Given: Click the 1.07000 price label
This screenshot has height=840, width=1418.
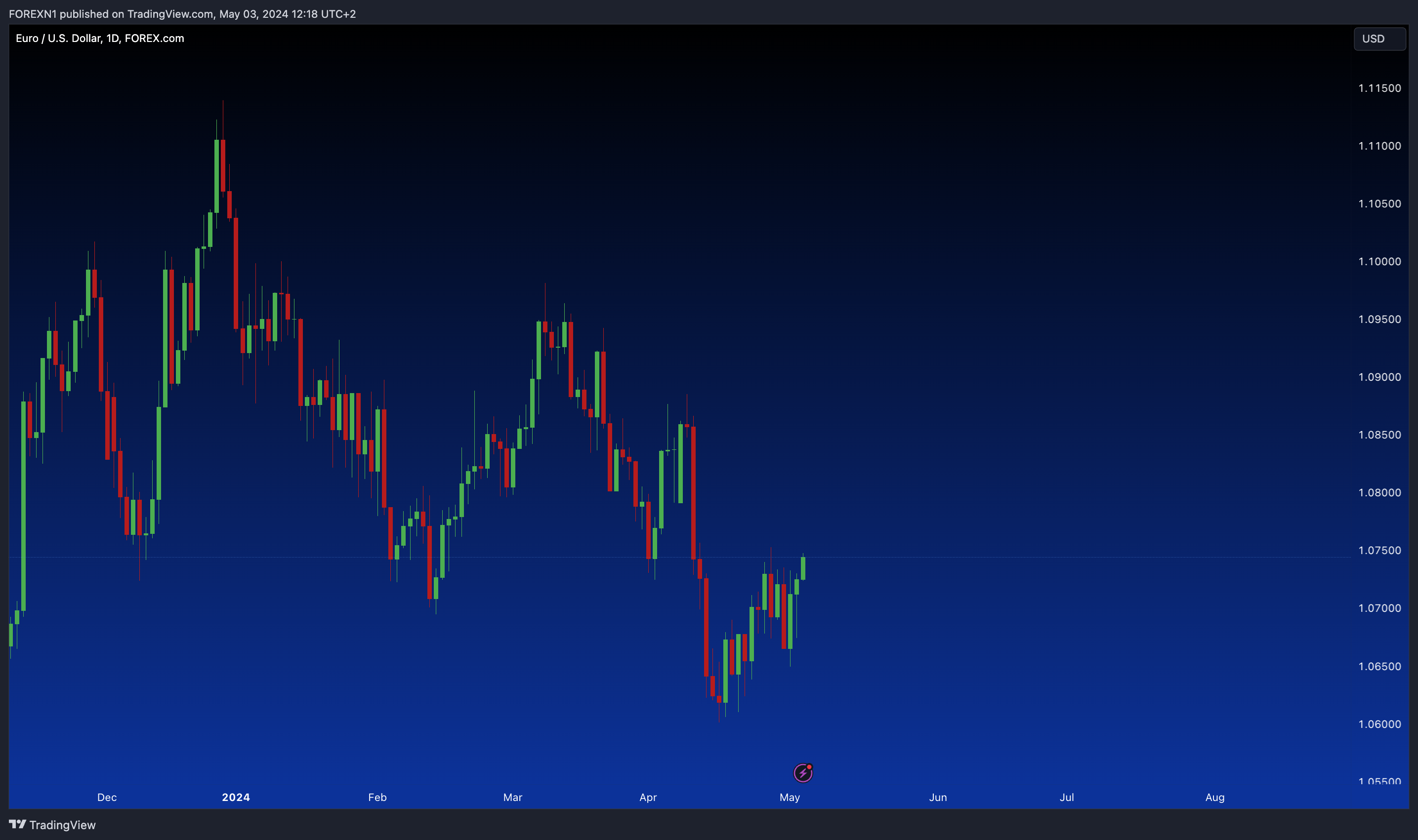Looking at the screenshot, I should point(1379,607).
